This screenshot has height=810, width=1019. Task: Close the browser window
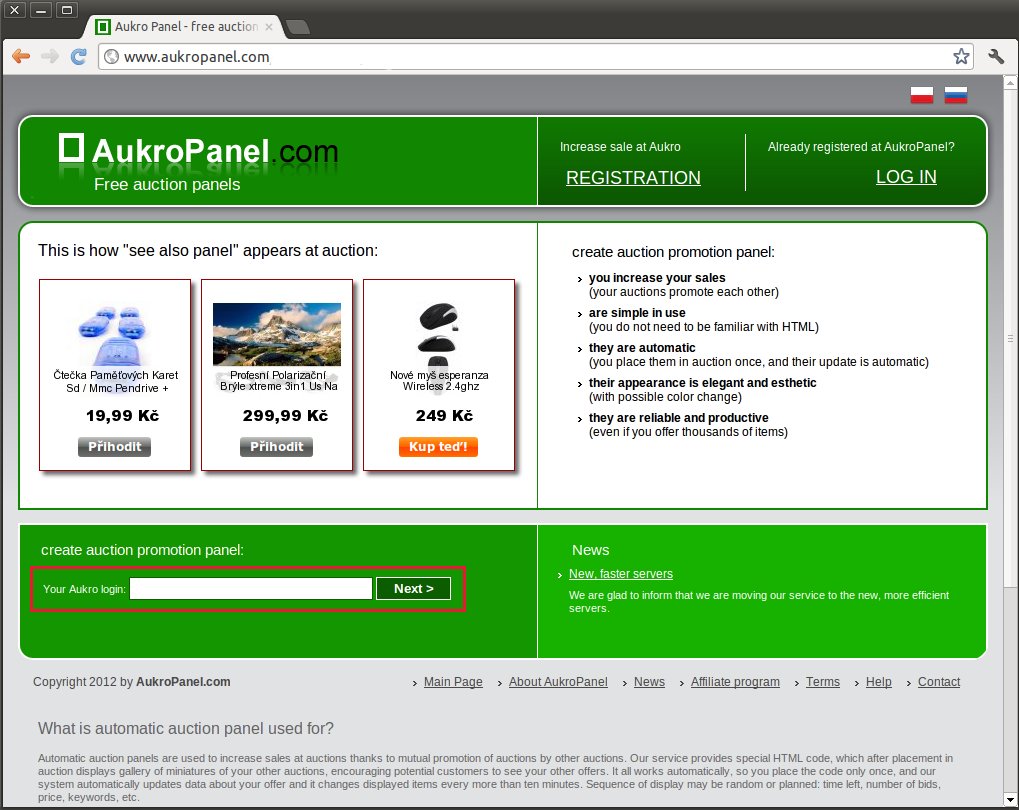pyautogui.click(x=14, y=10)
